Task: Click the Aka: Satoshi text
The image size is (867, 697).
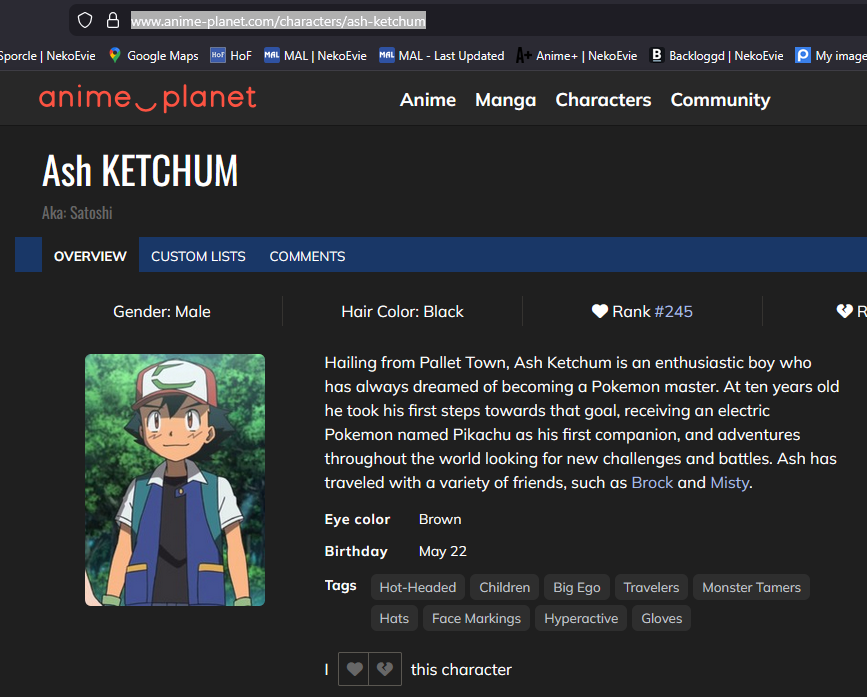Action: [77, 213]
